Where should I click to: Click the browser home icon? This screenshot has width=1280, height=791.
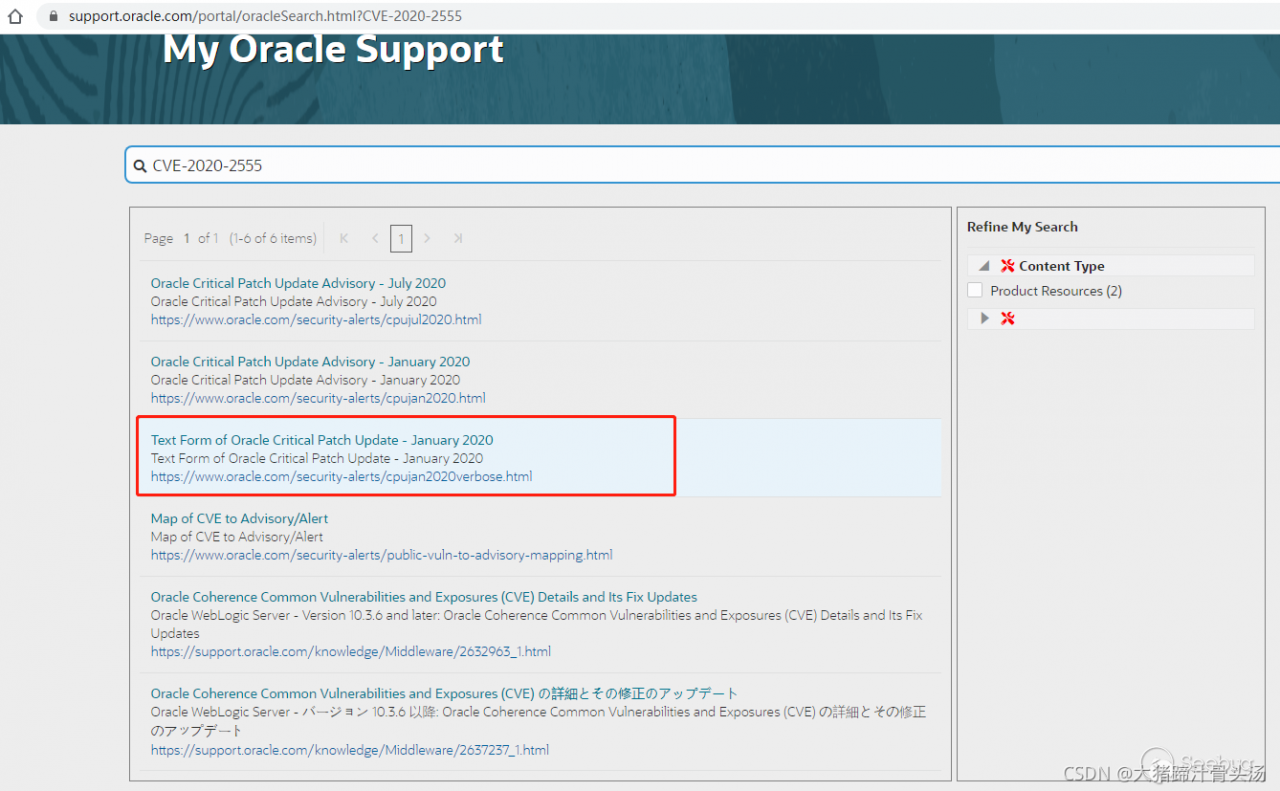point(15,16)
